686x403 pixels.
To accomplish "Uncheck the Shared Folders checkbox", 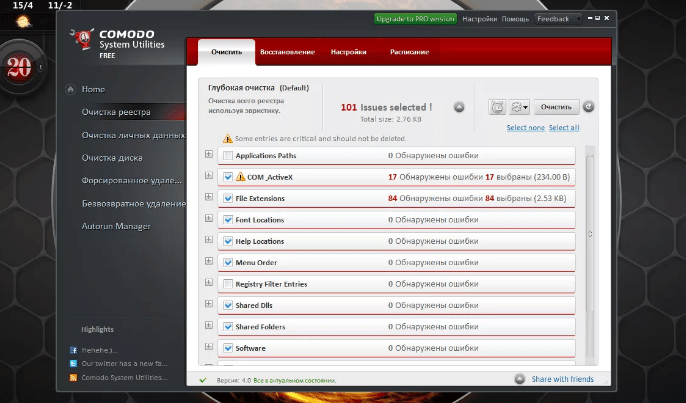I will (x=228, y=327).
